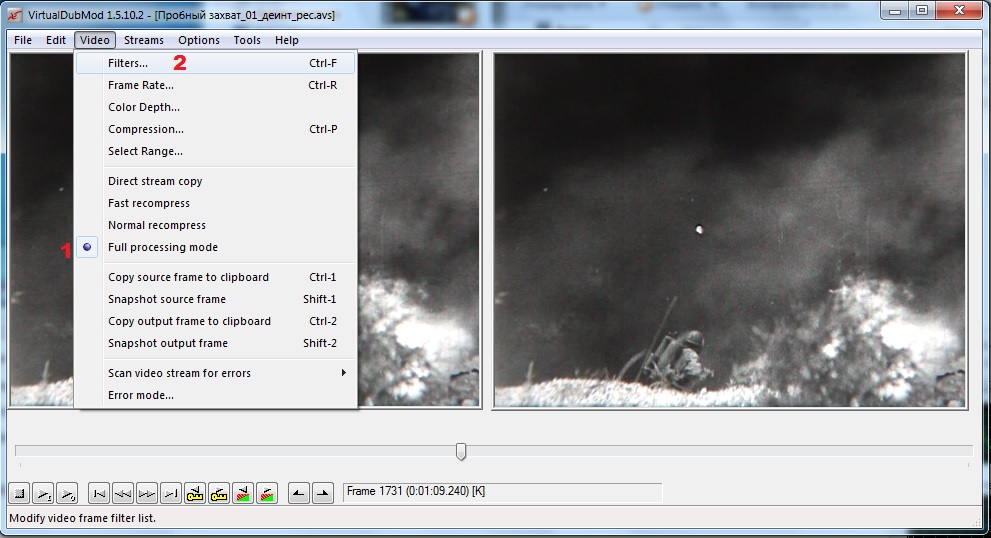Screen dimensions: 991x538
Task: Close the open Video menu
Action: [95, 40]
